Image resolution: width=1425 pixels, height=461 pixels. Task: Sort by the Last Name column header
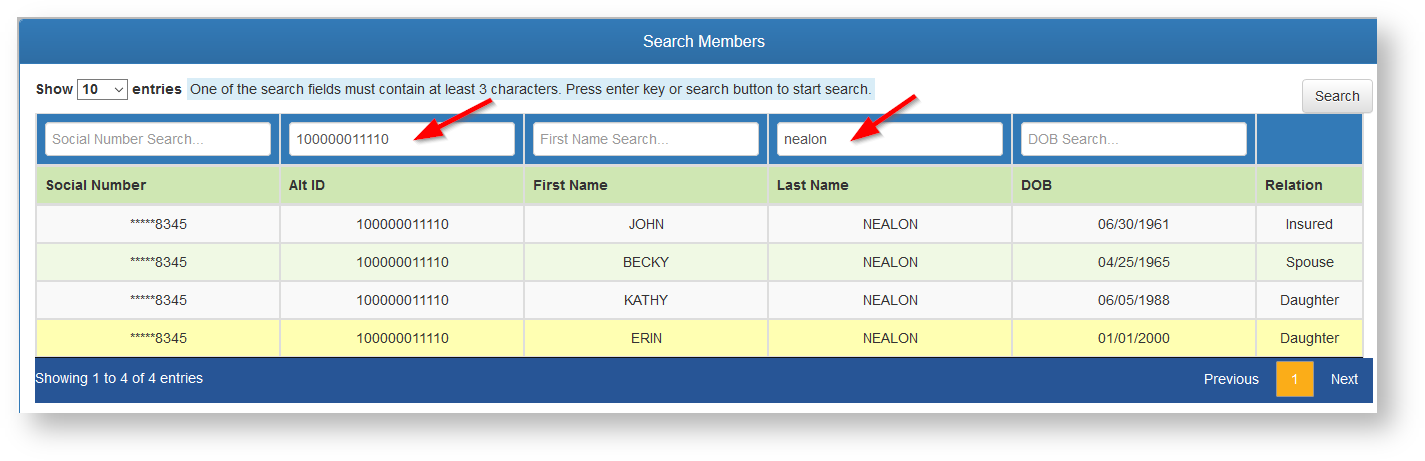(890, 185)
